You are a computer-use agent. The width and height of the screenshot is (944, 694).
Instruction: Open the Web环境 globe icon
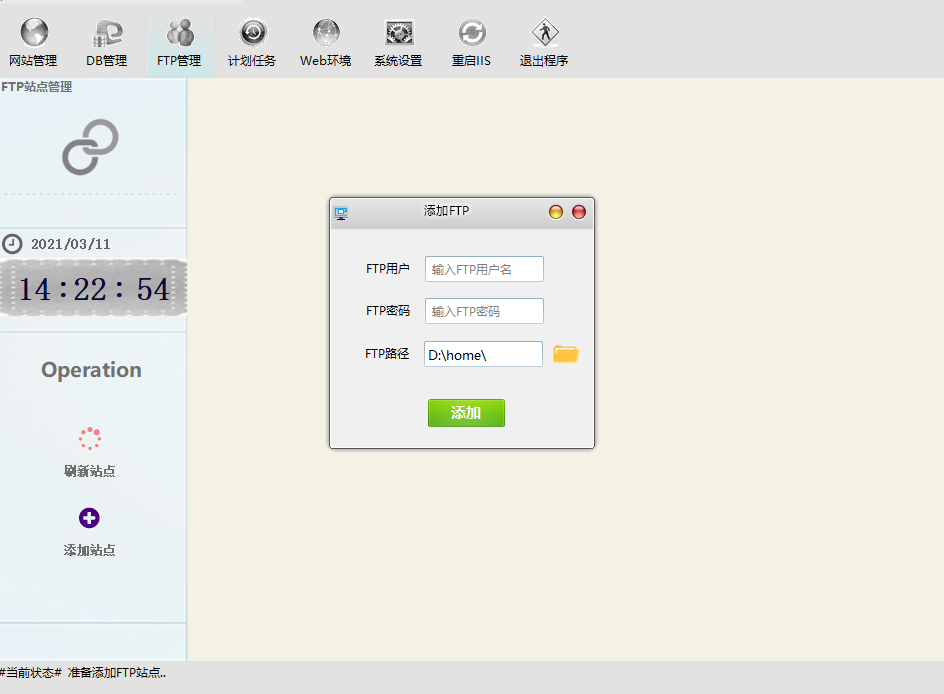pyautogui.click(x=326, y=33)
